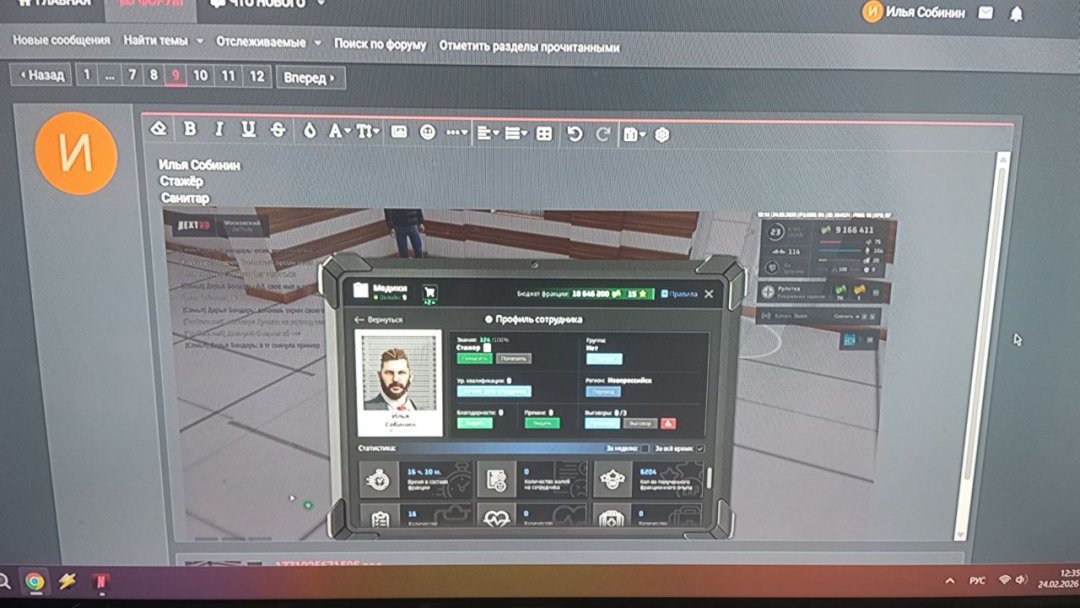Open notifications bell icon
Viewport: 1080px width, 608px height.
[1016, 13]
